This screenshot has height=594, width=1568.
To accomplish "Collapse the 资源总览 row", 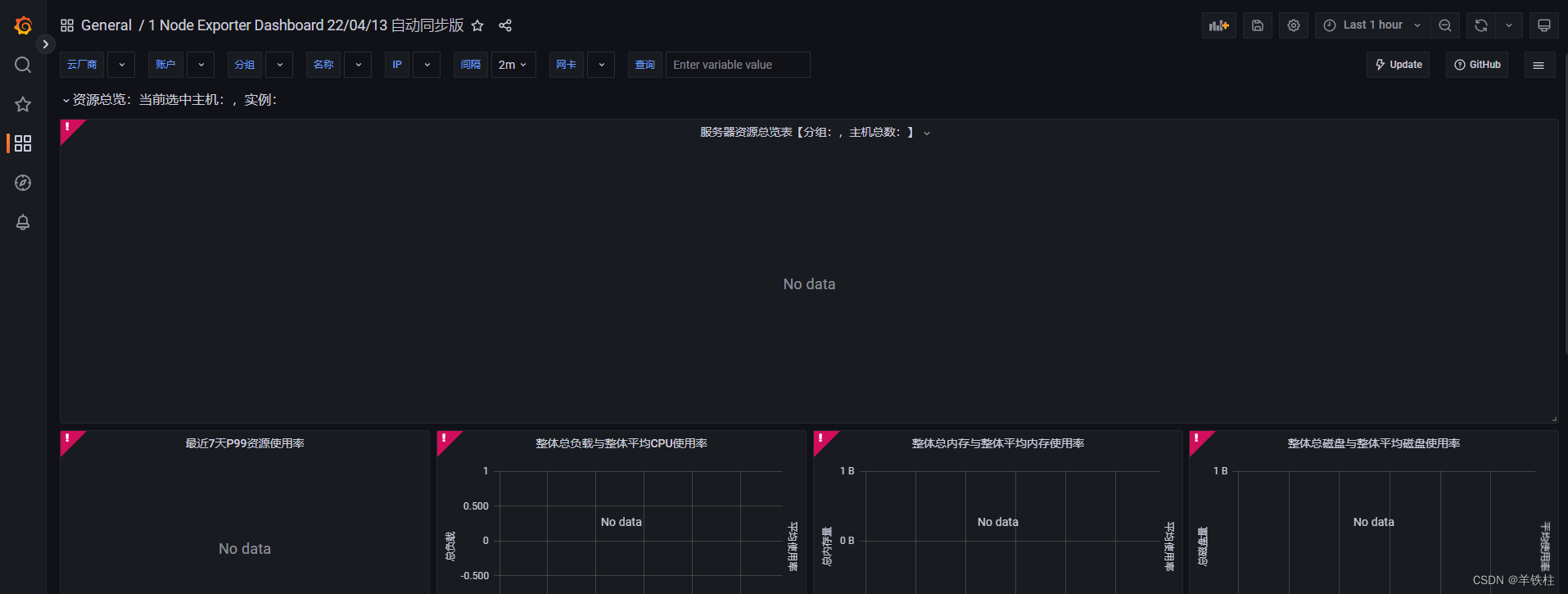I will pos(169,100).
